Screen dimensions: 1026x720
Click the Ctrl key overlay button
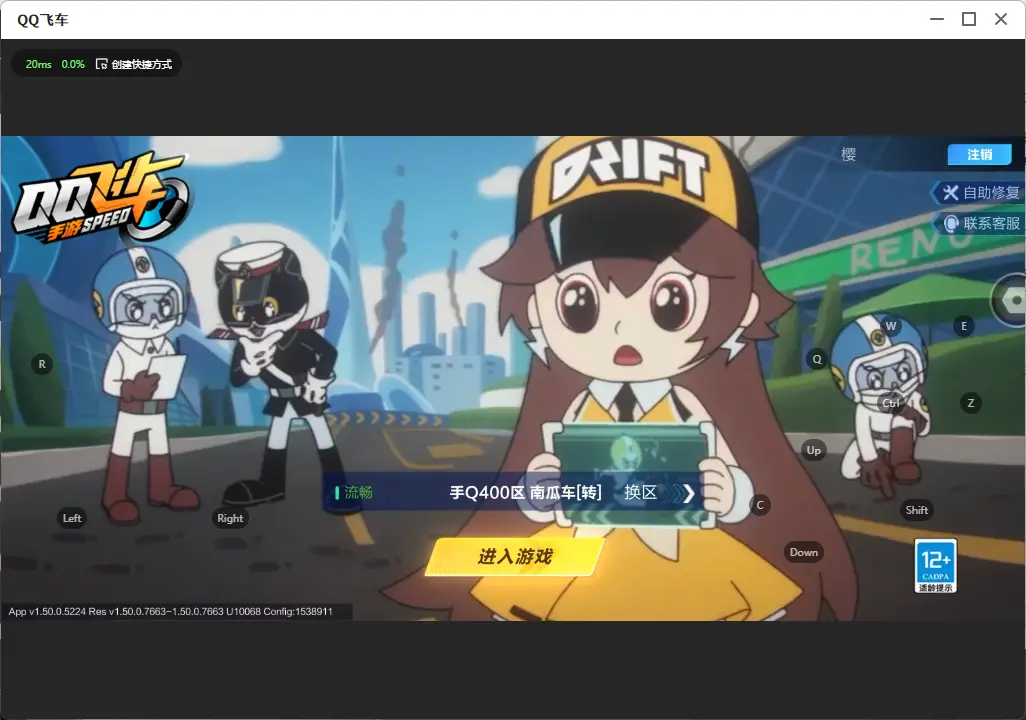coord(891,403)
